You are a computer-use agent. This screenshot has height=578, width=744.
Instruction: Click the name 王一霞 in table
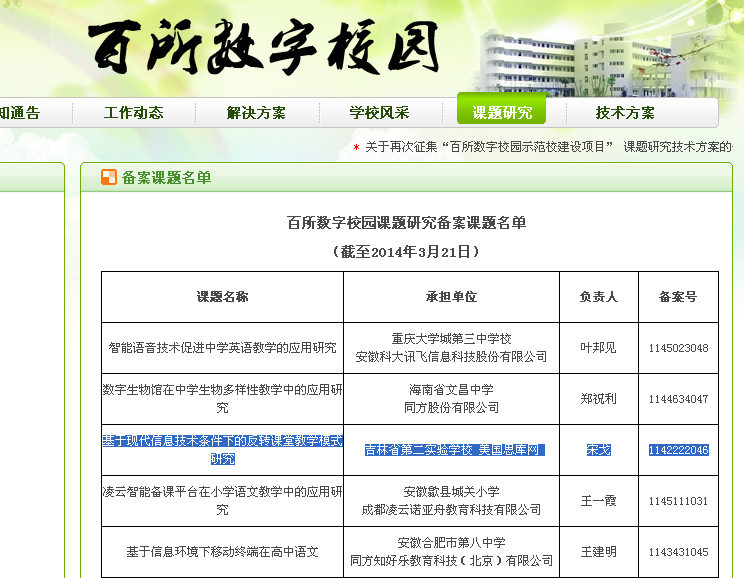(x=598, y=501)
